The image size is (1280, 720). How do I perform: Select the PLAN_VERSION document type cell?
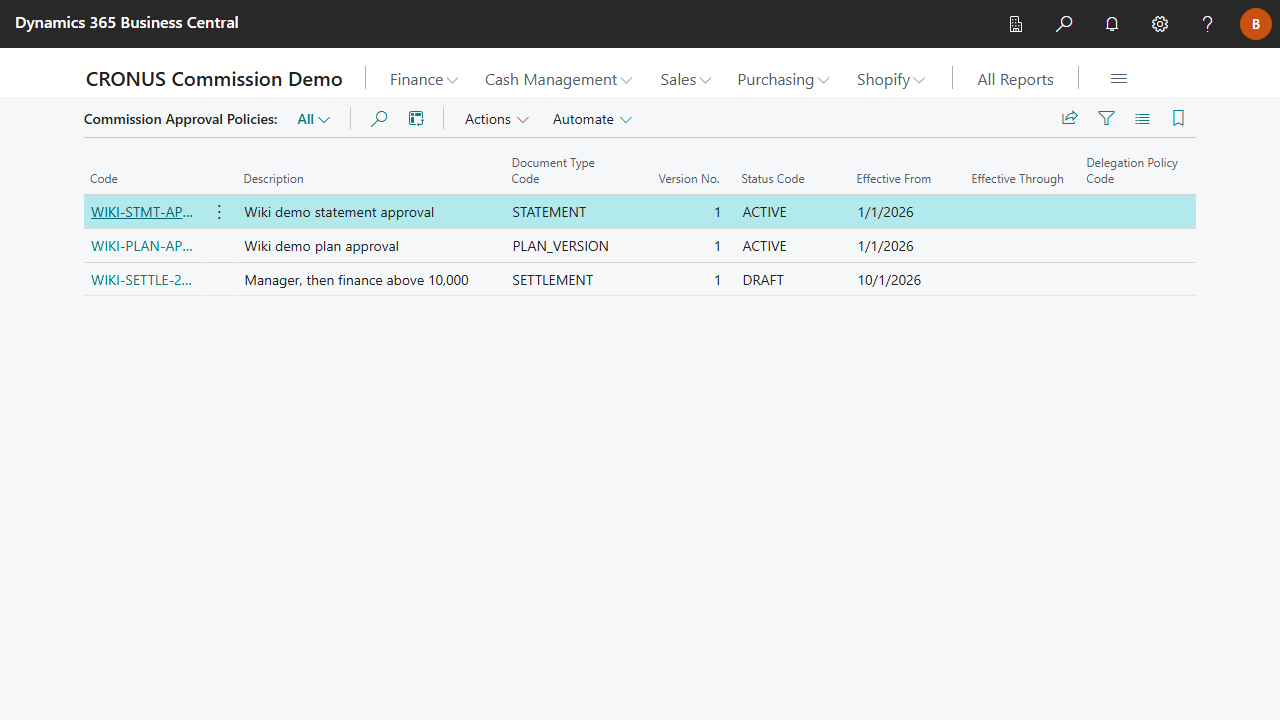point(560,246)
